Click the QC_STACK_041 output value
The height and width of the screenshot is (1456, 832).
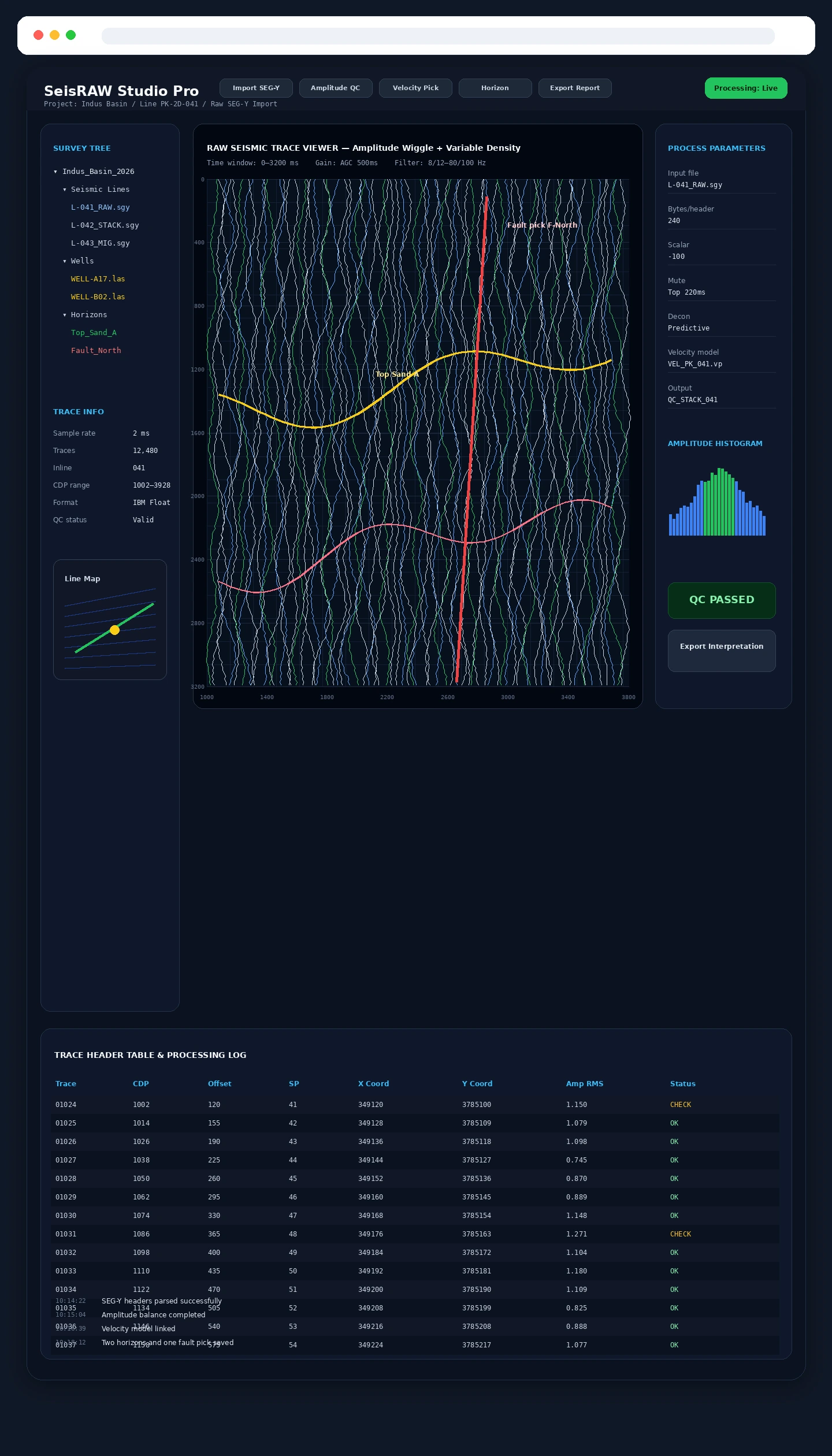click(693, 400)
